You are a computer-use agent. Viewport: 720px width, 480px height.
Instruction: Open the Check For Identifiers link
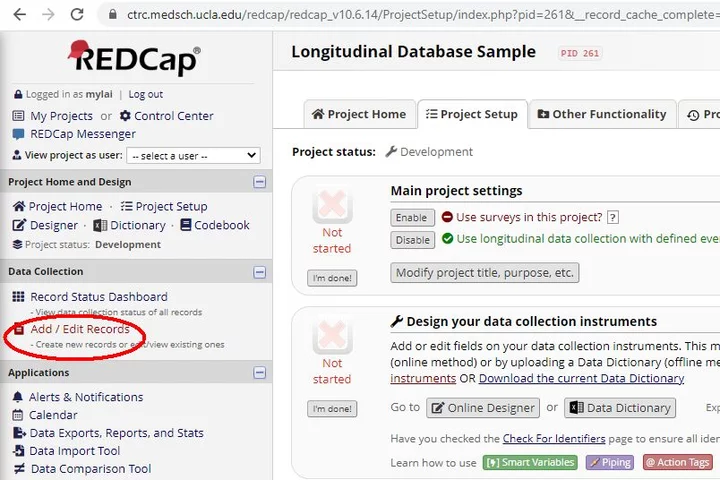pos(554,439)
